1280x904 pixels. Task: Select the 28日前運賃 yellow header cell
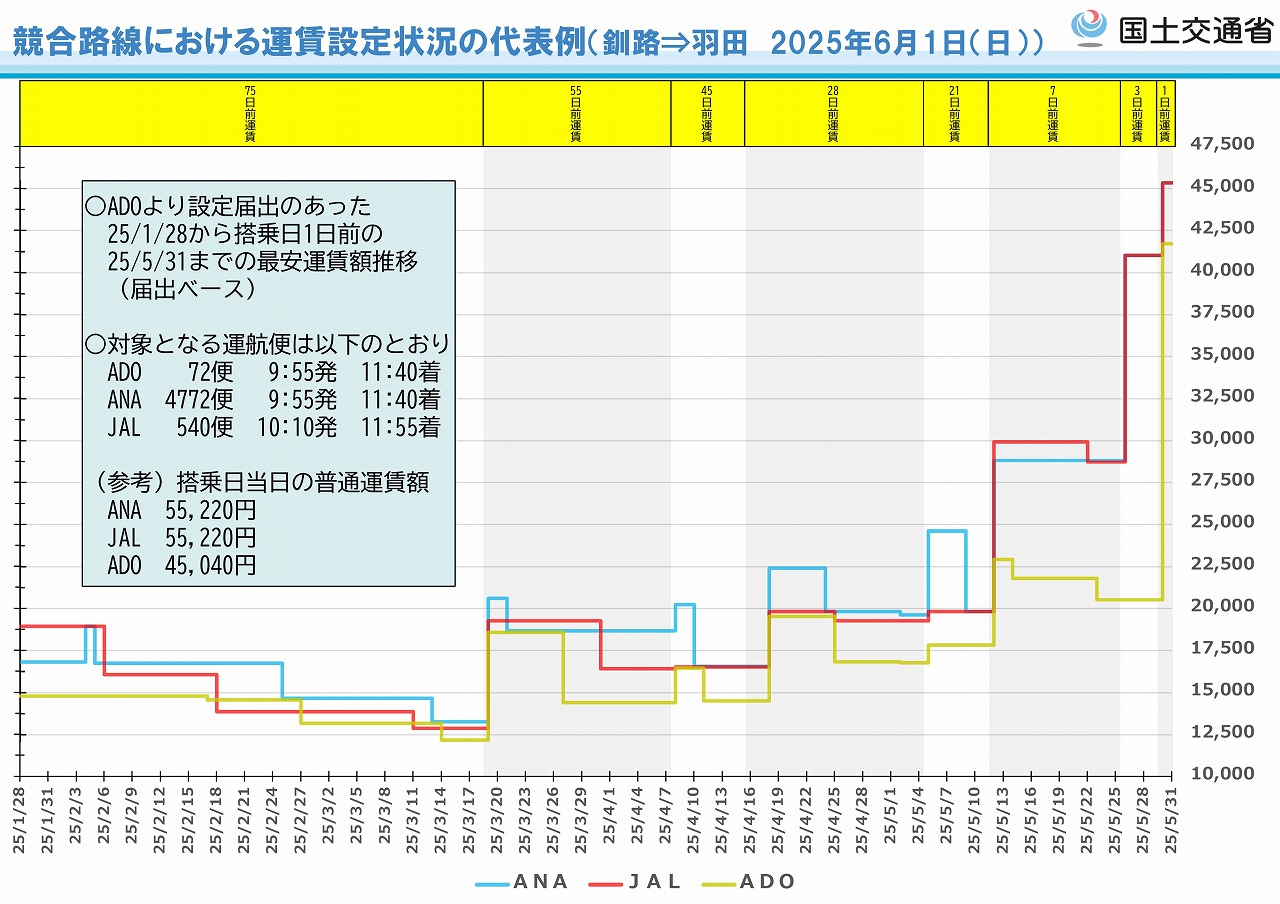click(x=834, y=113)
